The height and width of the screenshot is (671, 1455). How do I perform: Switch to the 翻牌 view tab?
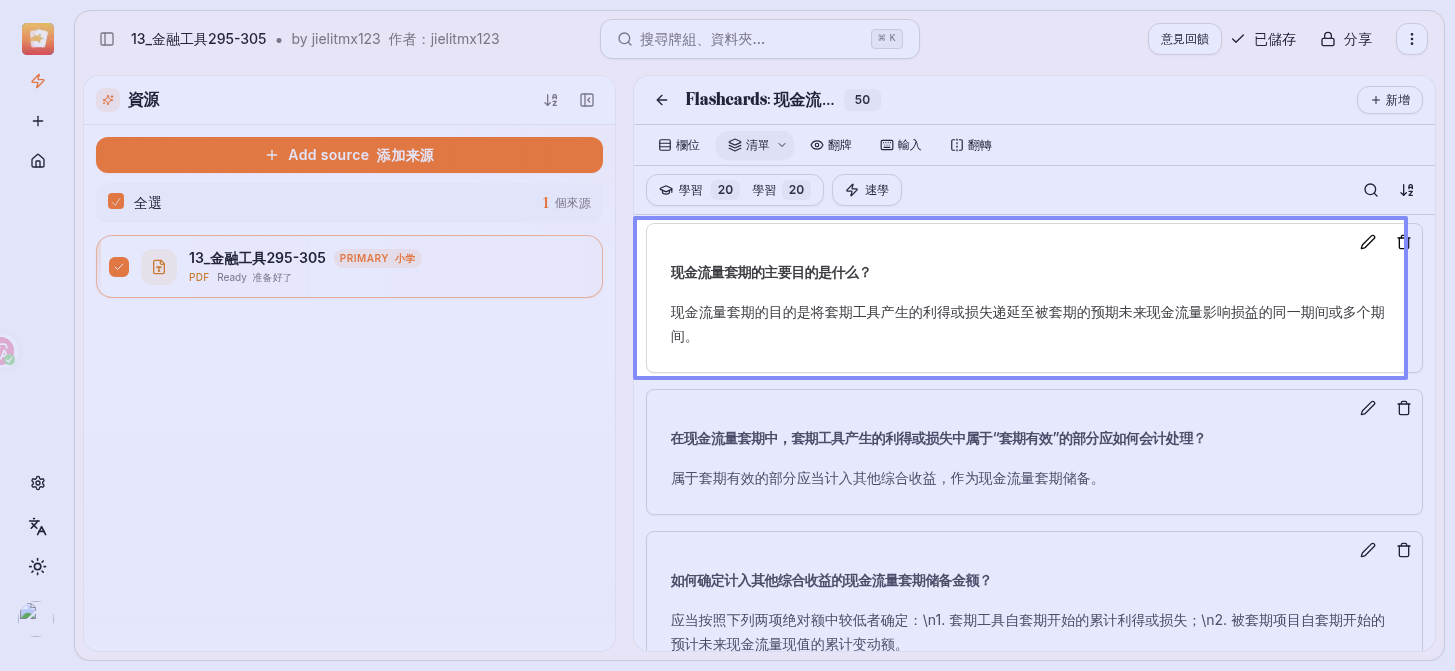pos(831,145)
